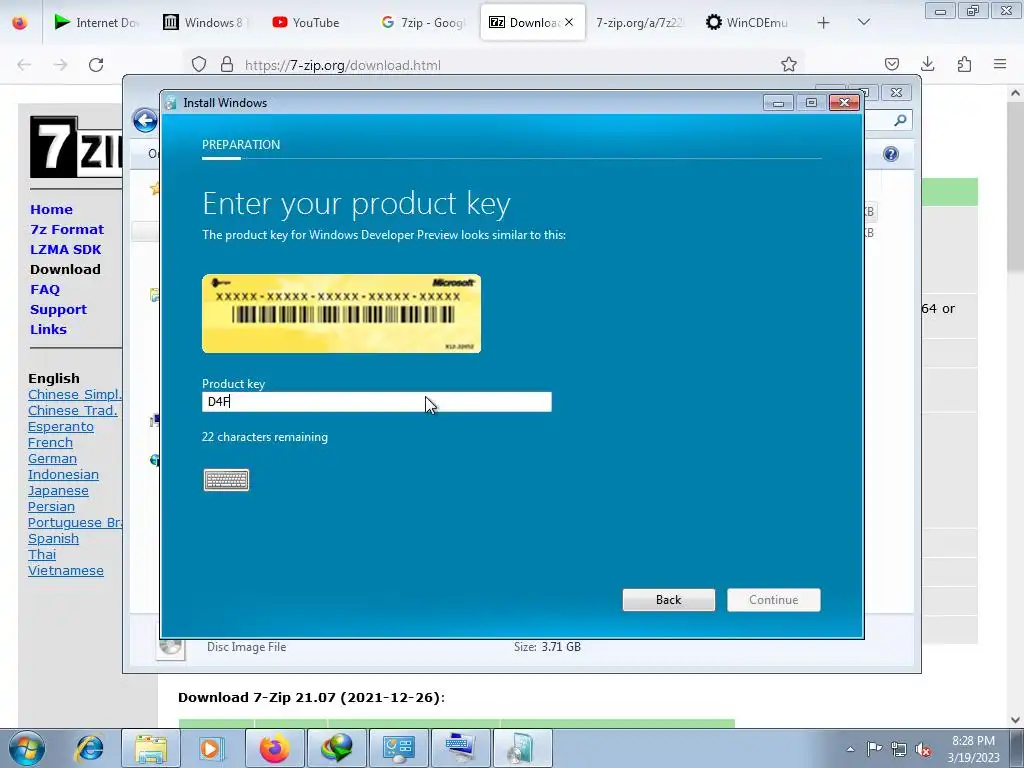Switch to the 7zip Google tab
1024x768 pixels.
click(423, 22)
